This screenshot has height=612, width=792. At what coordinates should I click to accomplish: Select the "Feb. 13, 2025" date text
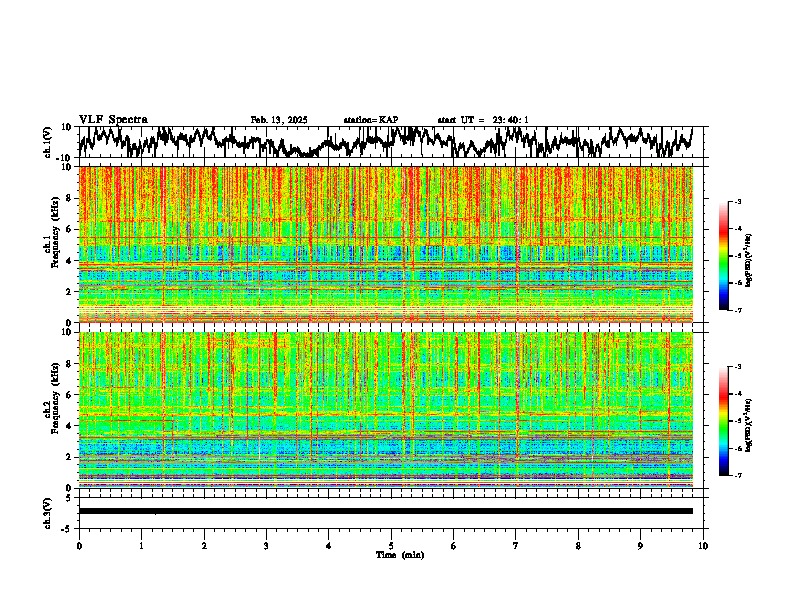tap(279, 120)
